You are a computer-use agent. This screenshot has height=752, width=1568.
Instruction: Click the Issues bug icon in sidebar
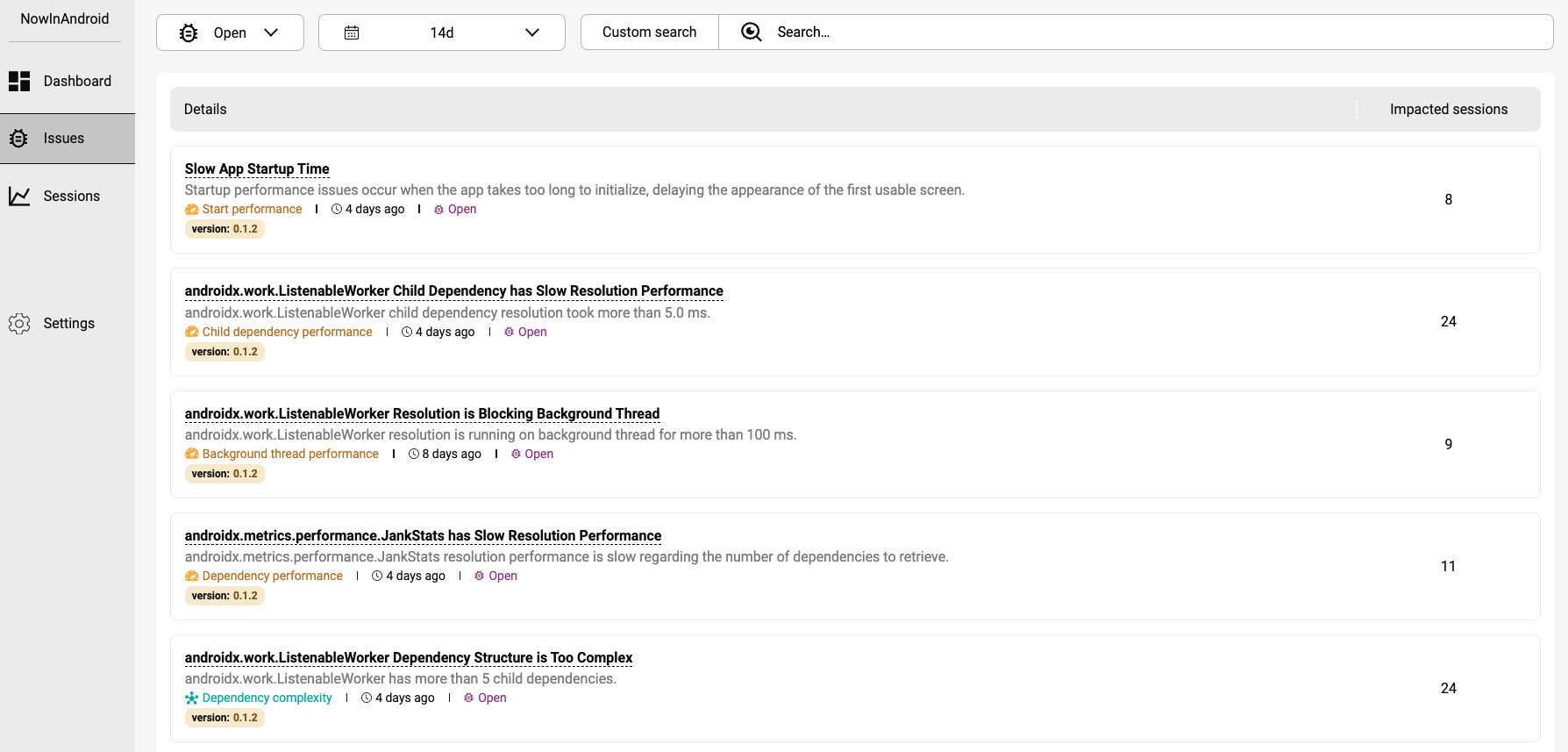click(19, 139)
